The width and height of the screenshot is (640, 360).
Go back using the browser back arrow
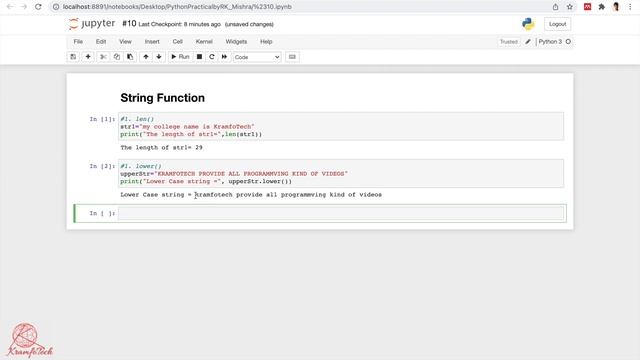coord(10,7)
